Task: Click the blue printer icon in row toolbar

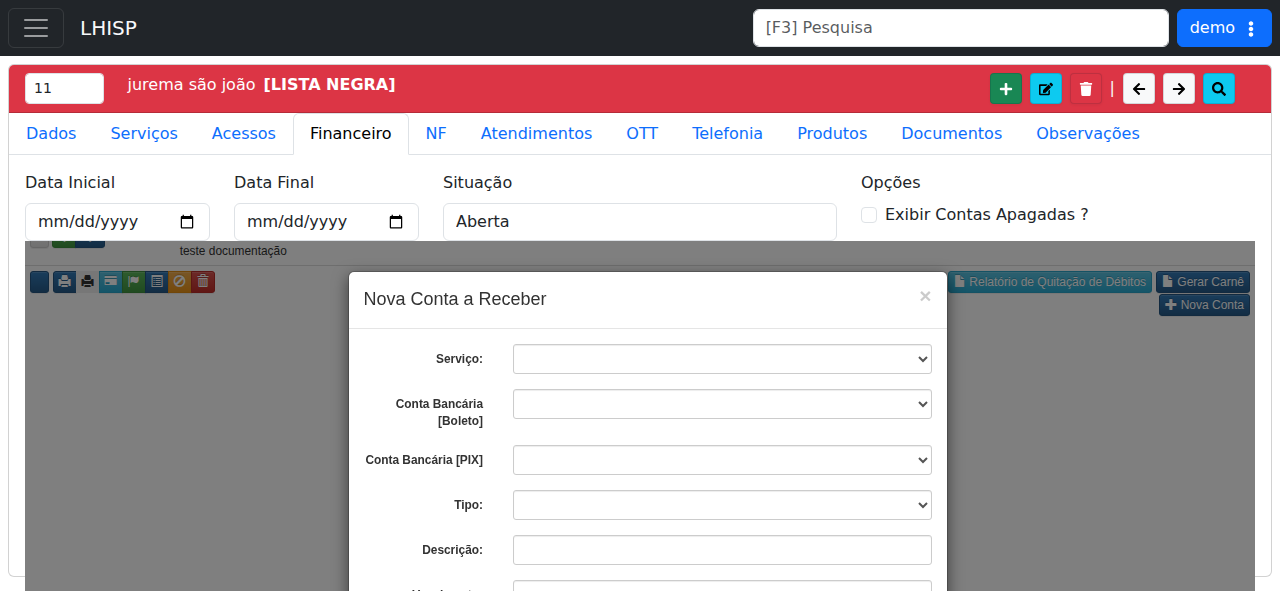Action: (64, 282)
